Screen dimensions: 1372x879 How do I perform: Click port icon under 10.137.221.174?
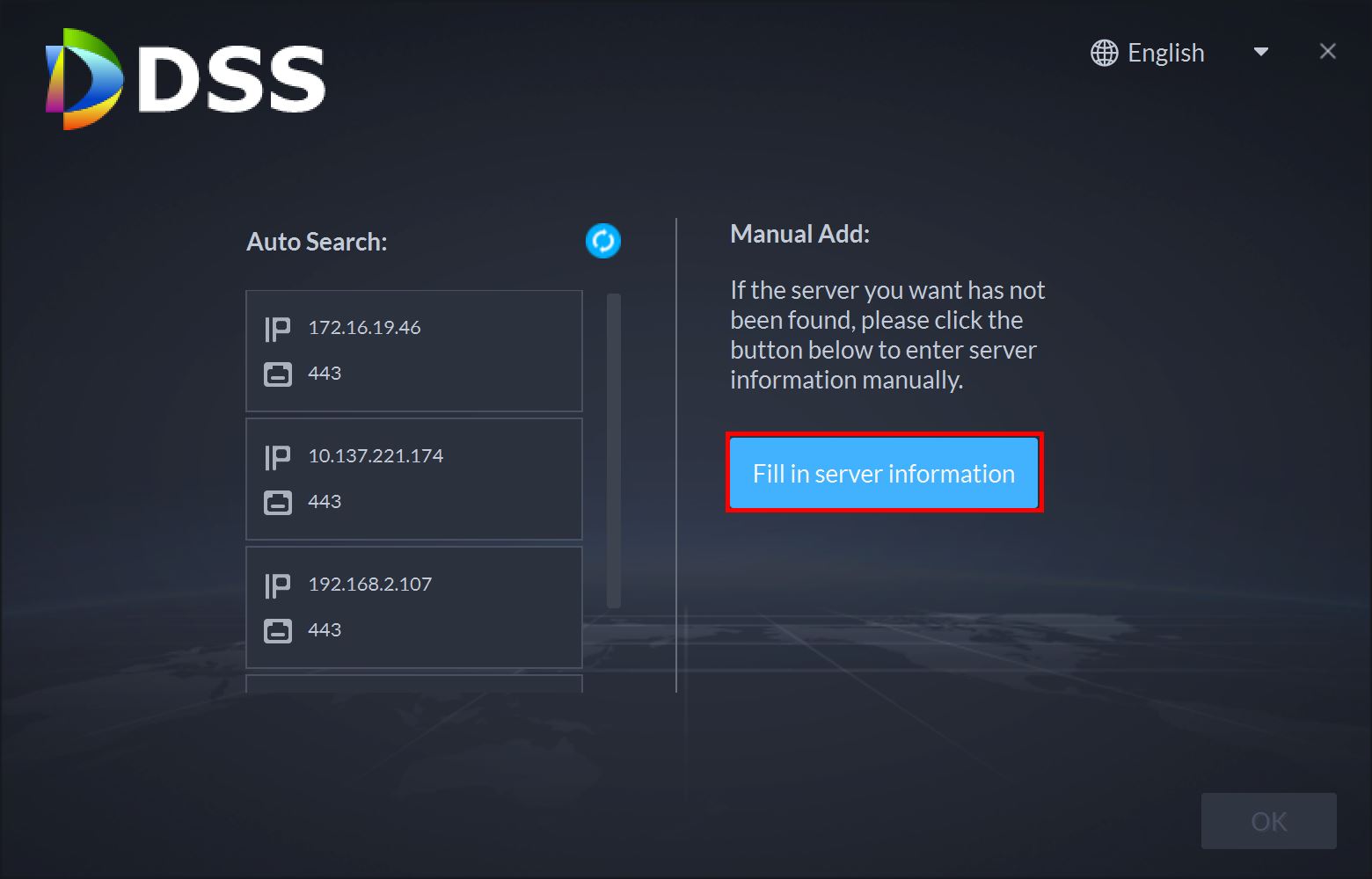[277, 503]
